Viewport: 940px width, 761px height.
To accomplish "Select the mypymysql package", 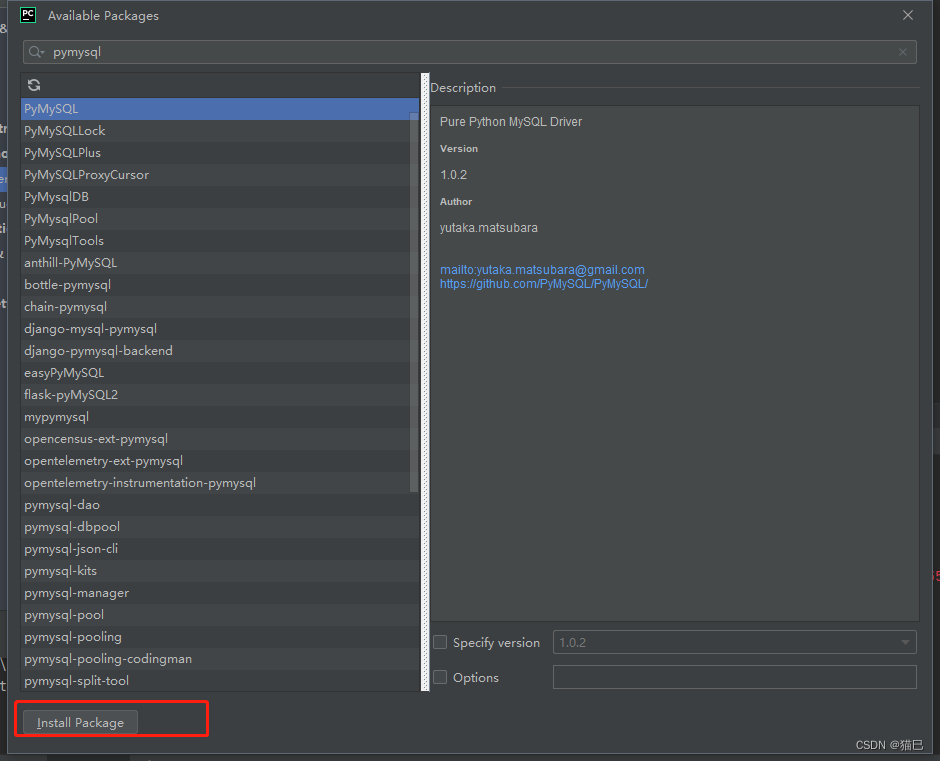I will pyautogui.click(x=219, y=417).
